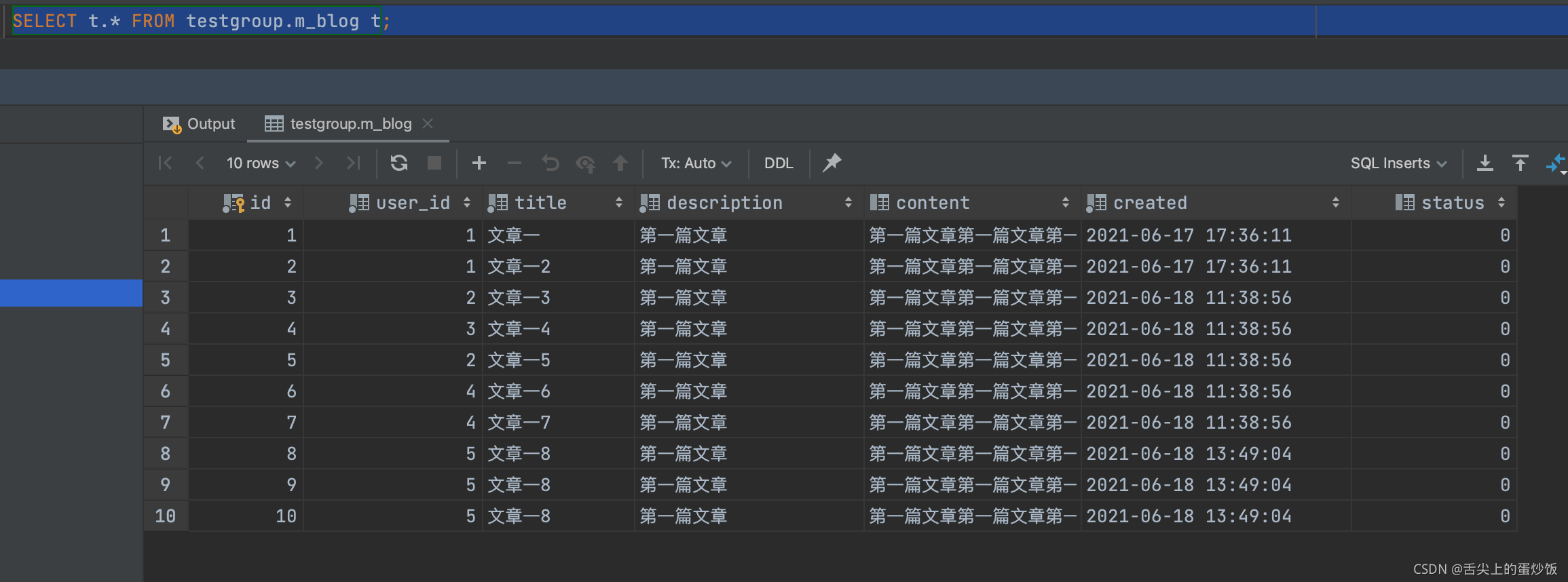Viewport: 1568px width, 582px height.
Task: Go to next page of results
Action: point(318,163)
